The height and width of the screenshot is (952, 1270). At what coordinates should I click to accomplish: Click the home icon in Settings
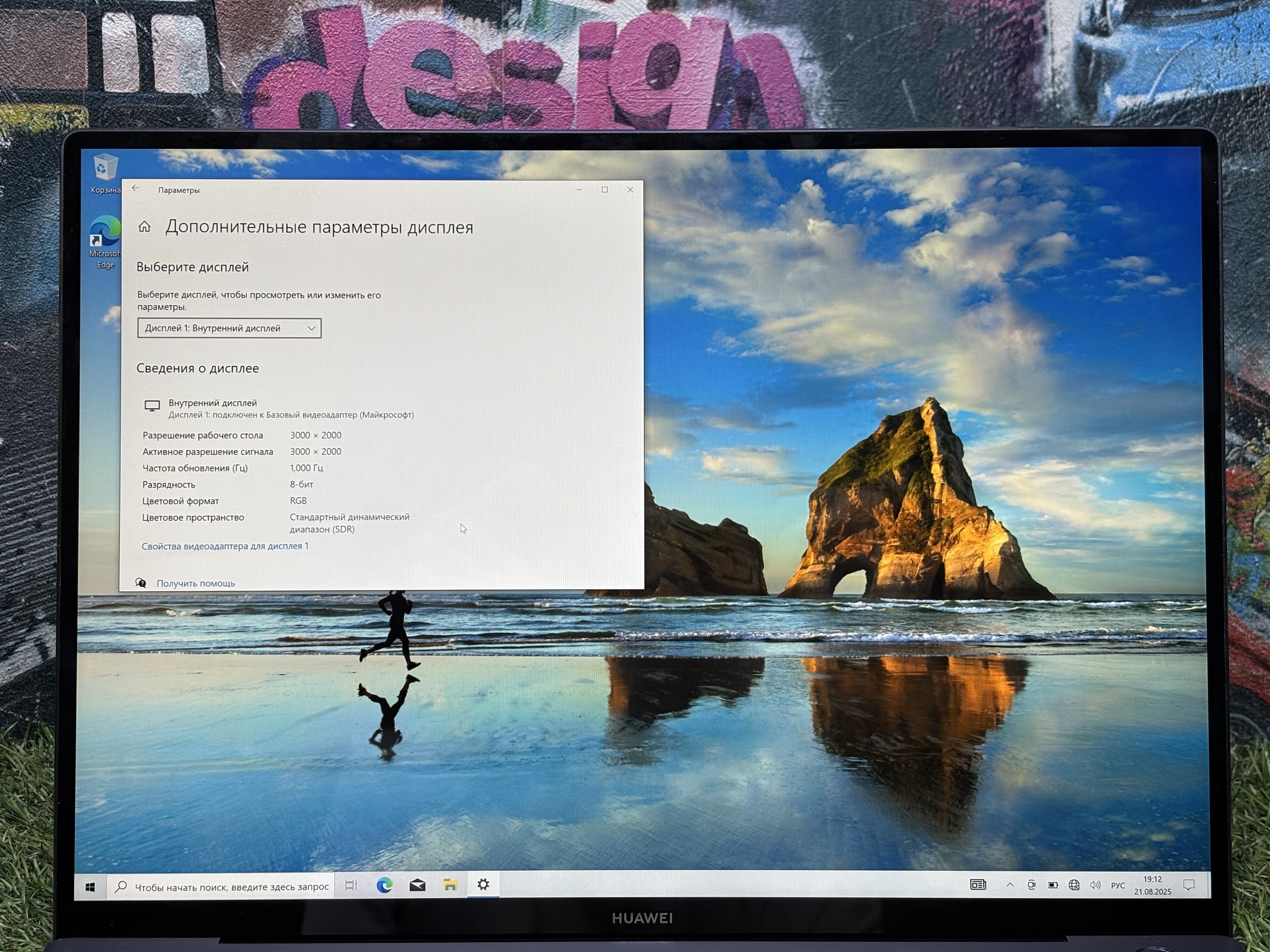click(144, 227)
